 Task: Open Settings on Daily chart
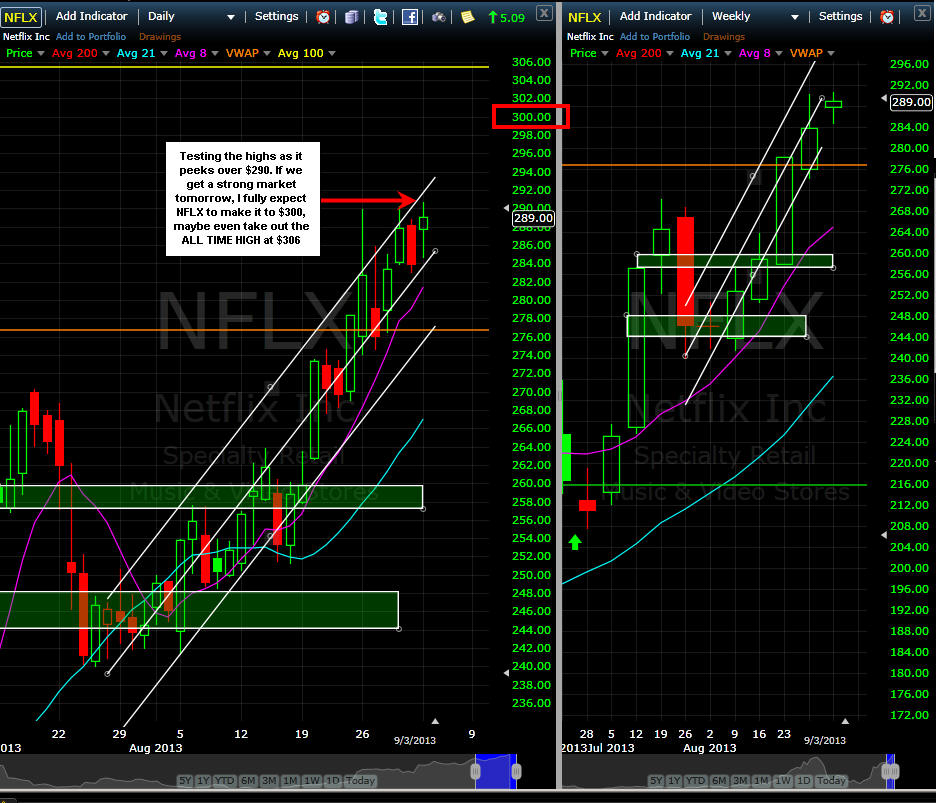coord(276,16)
